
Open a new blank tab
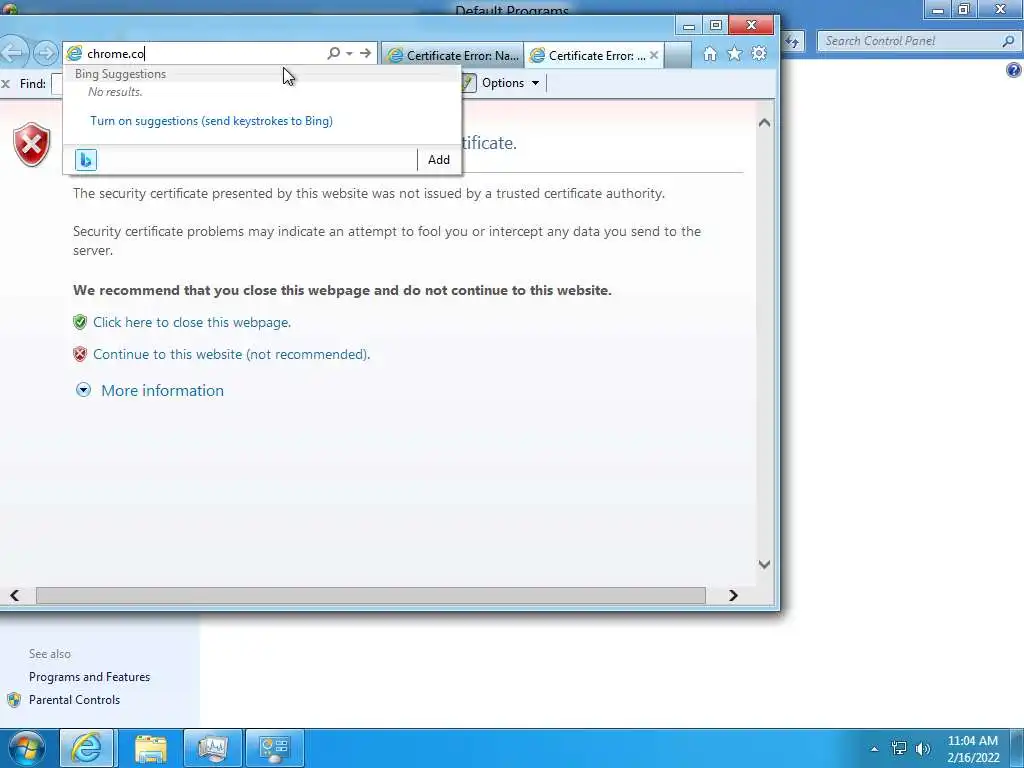point(678,56)
